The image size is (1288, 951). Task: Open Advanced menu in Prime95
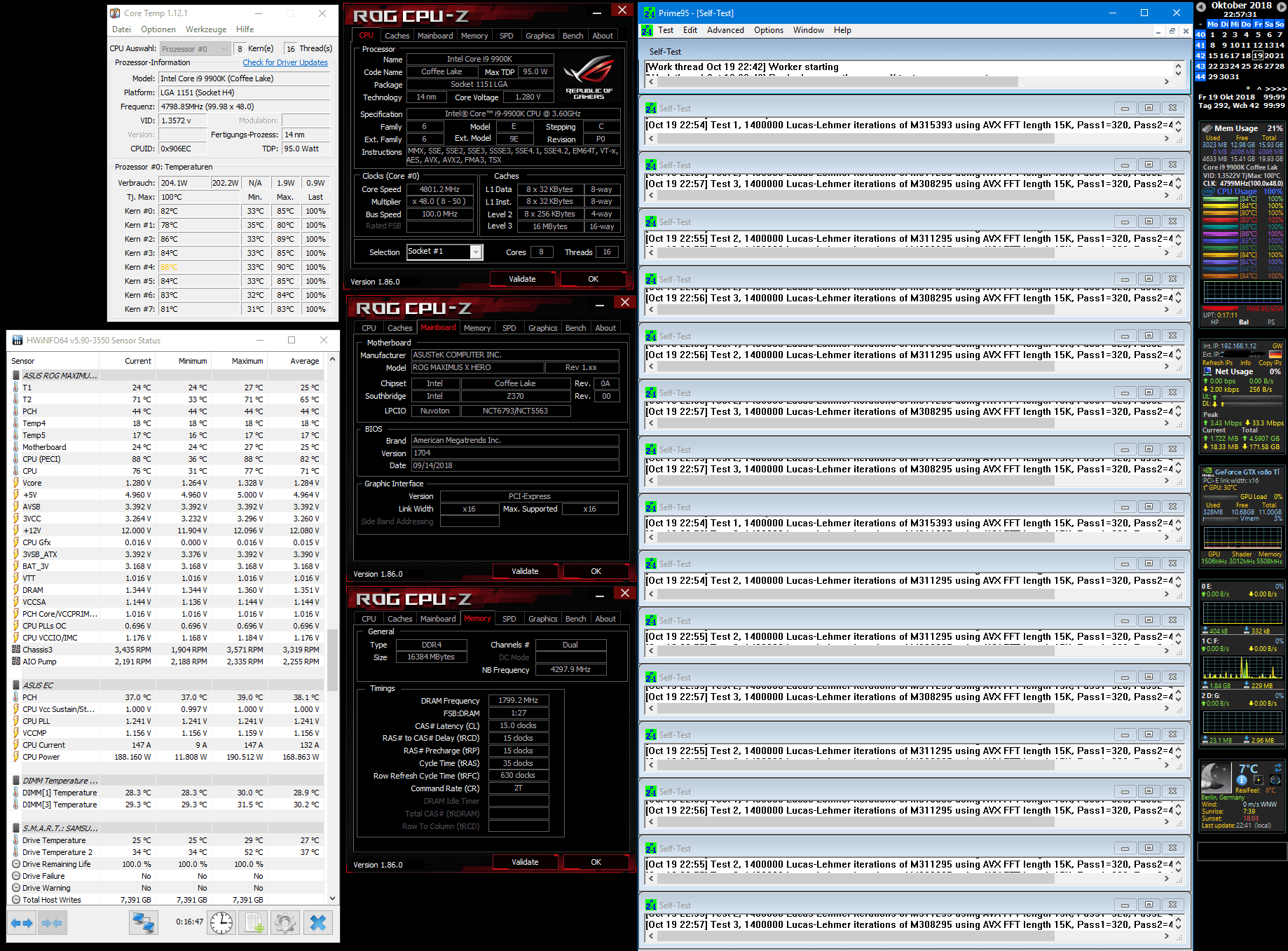725,30
